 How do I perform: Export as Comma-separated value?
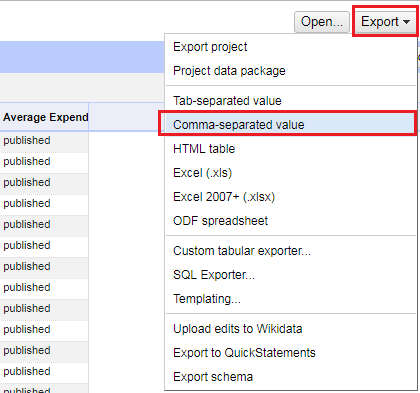click(290, 125)
